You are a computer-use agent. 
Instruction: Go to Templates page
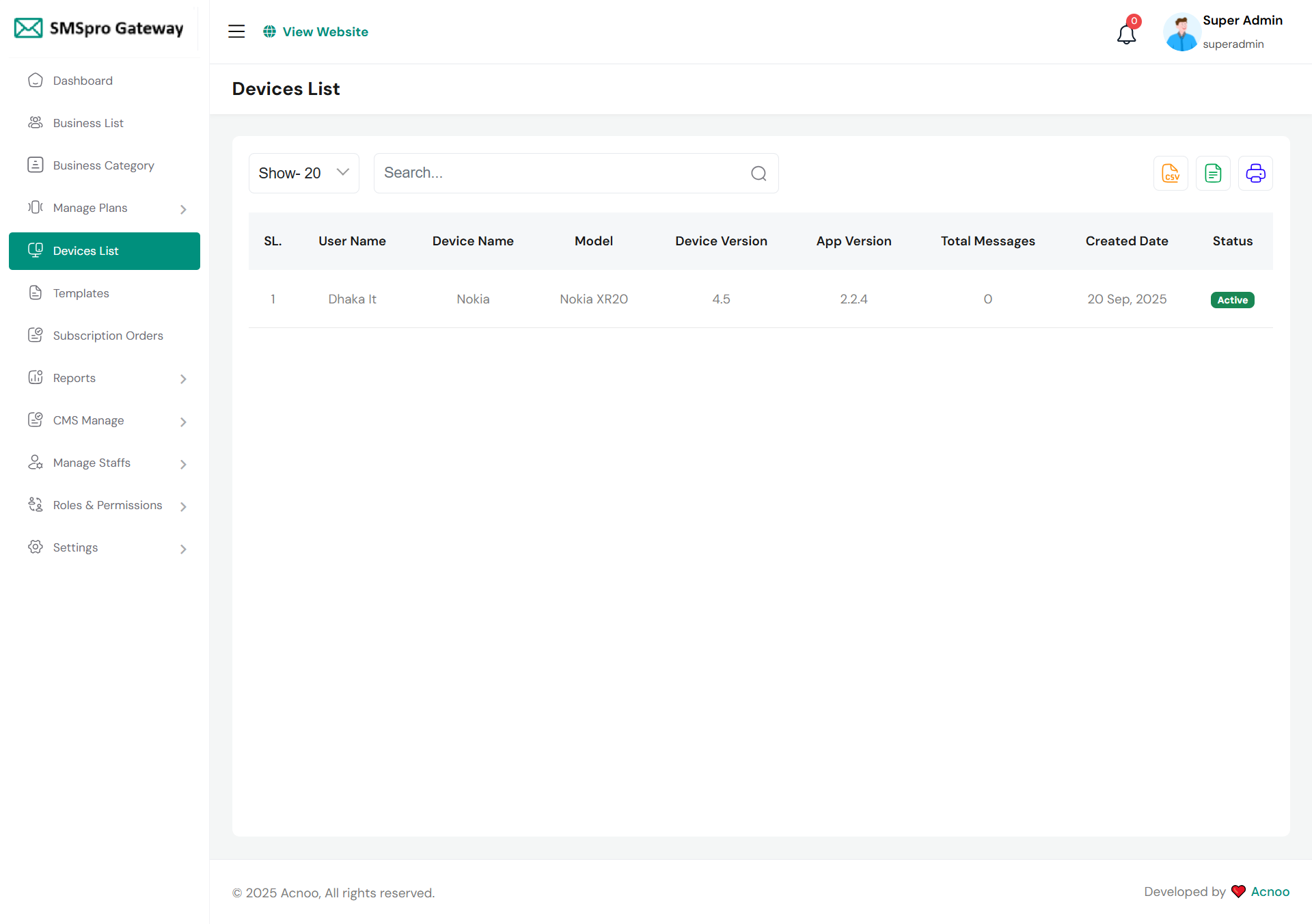coord(81,293)
